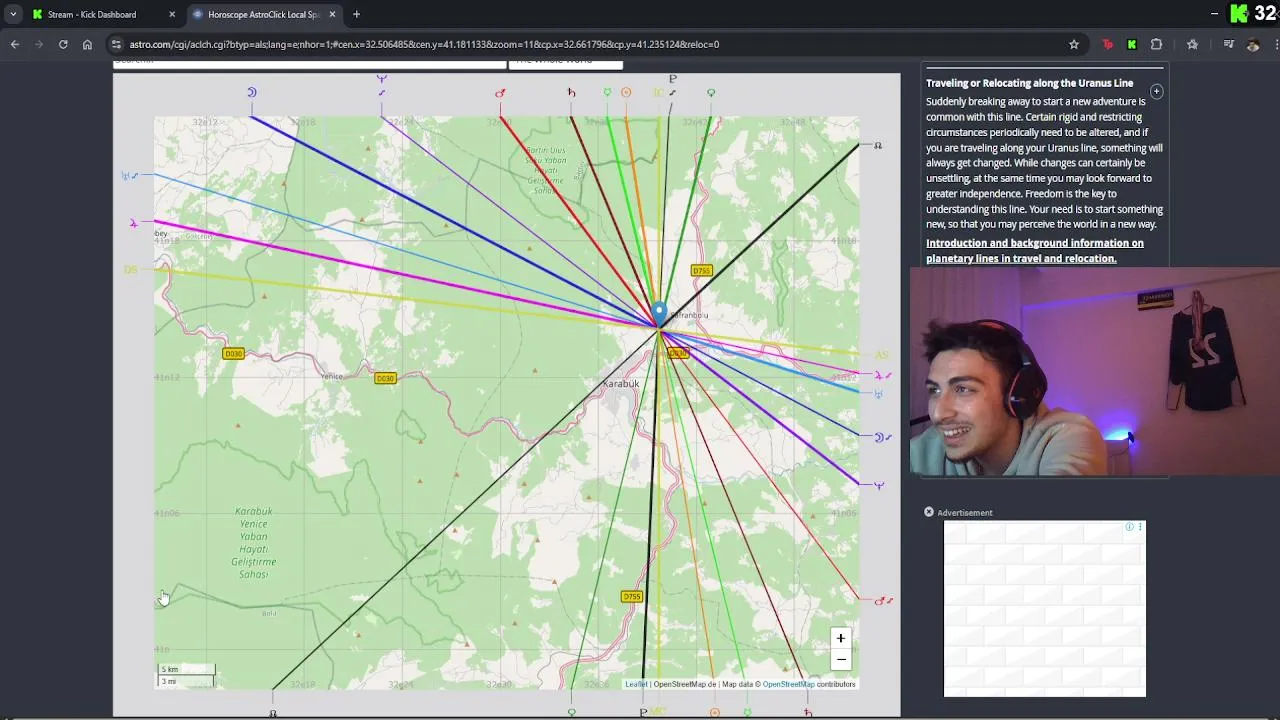Open the media control toolbar icon

[x=1229, y=44]
